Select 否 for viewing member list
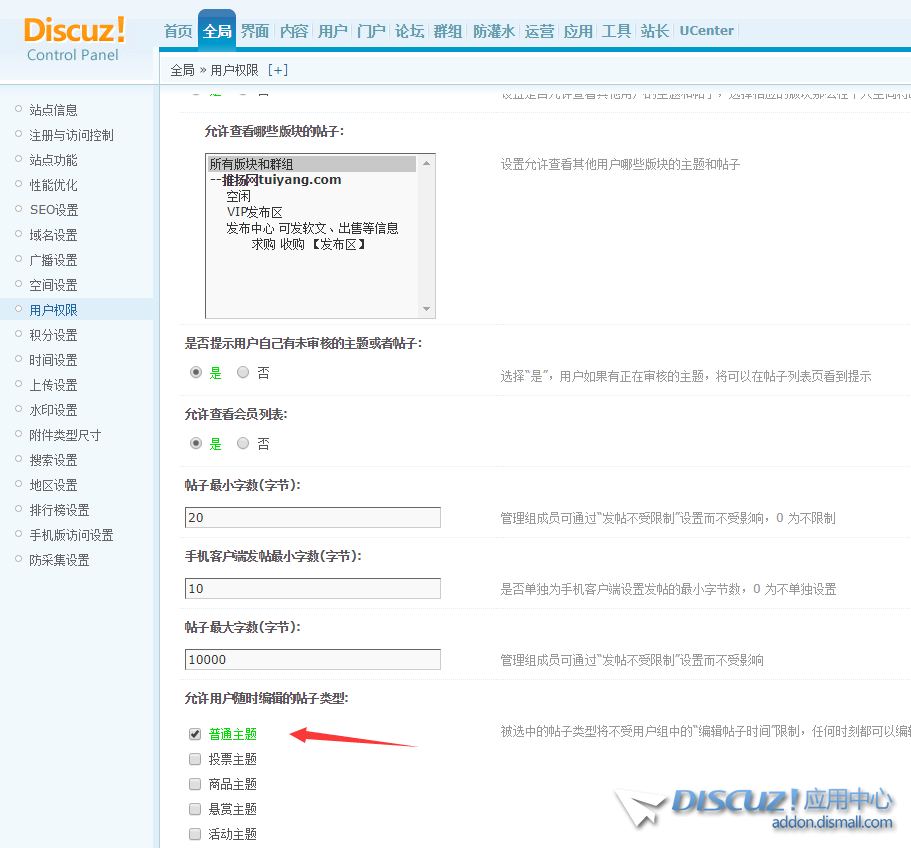The image size is (911, 848). (243, 443)
